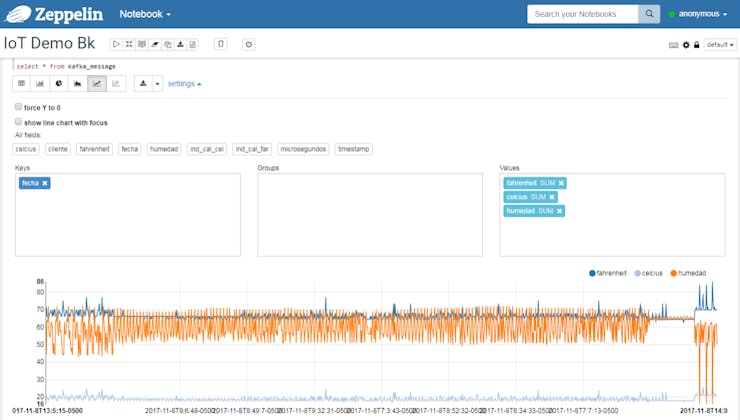This screenshot has height=420, width=740.
Task: Run all paragraphs in the notebook
Action: click(x=116, y=44)
